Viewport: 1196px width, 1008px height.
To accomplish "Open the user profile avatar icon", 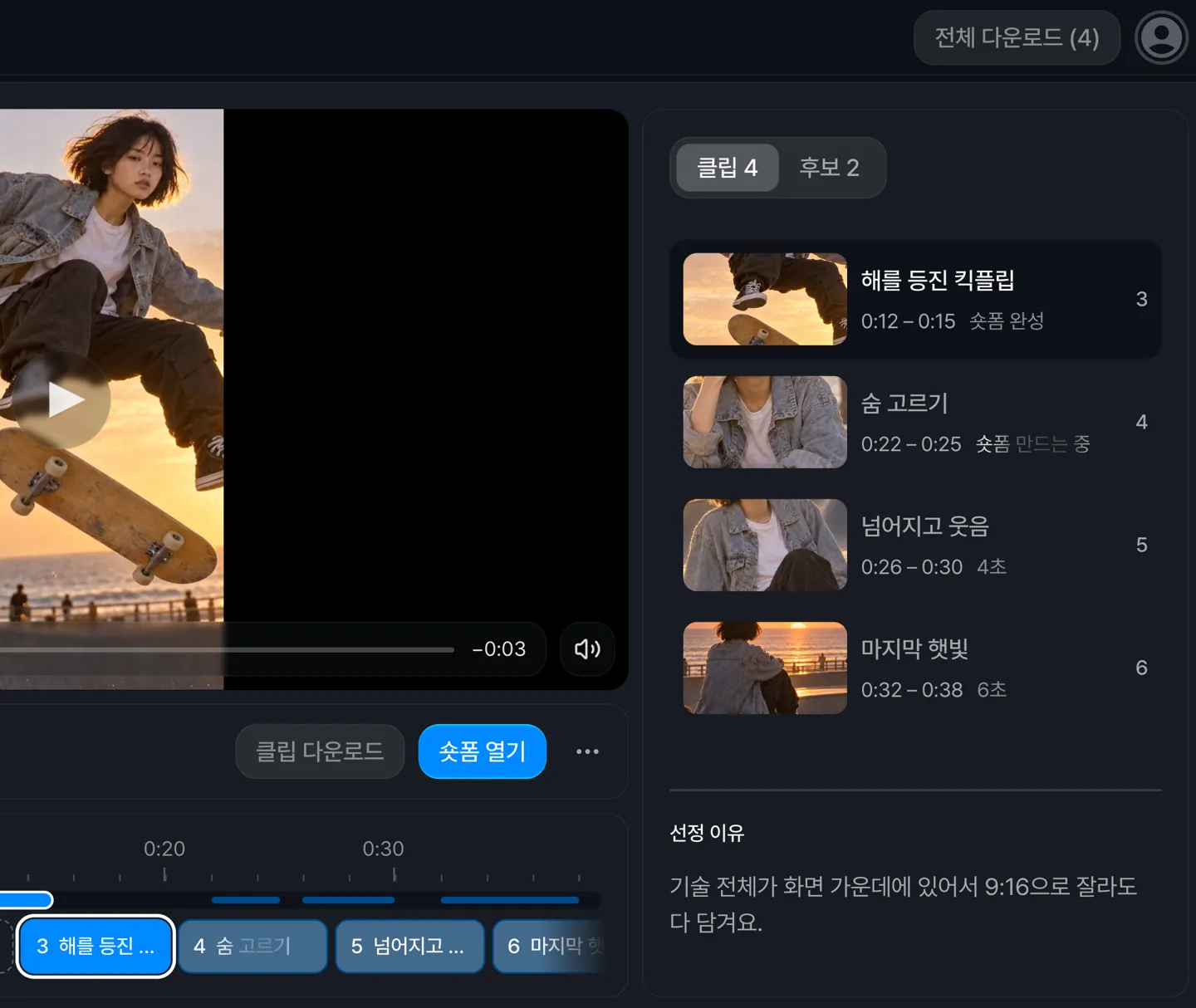I will tap(1161, 37).
